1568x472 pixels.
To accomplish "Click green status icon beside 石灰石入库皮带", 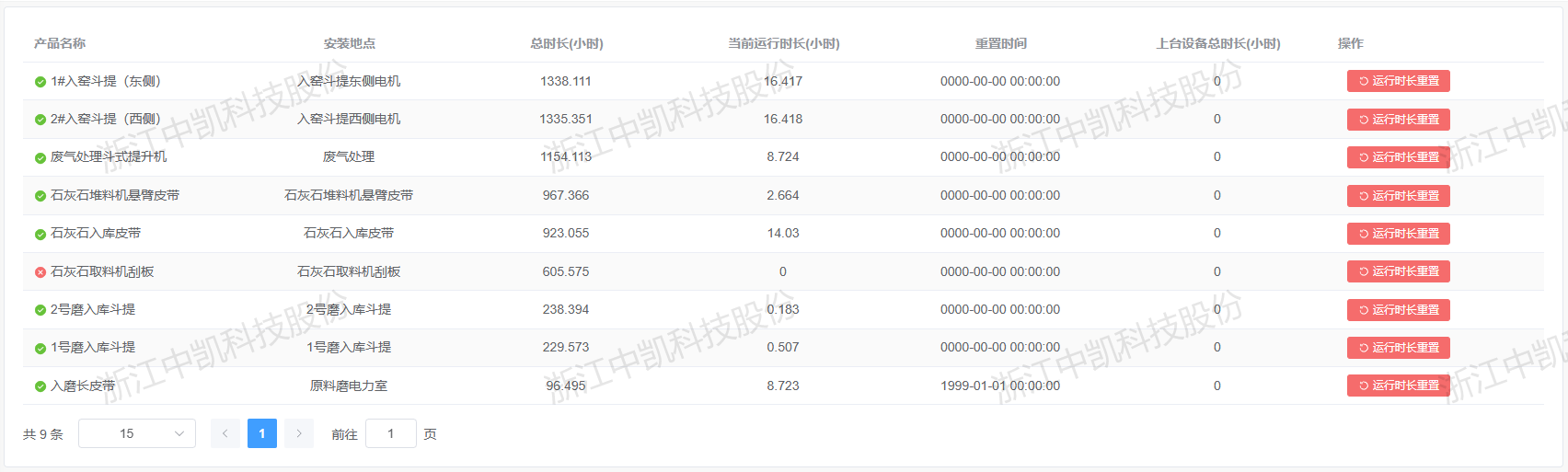I will pyautogui.click(x=40, y=235).
